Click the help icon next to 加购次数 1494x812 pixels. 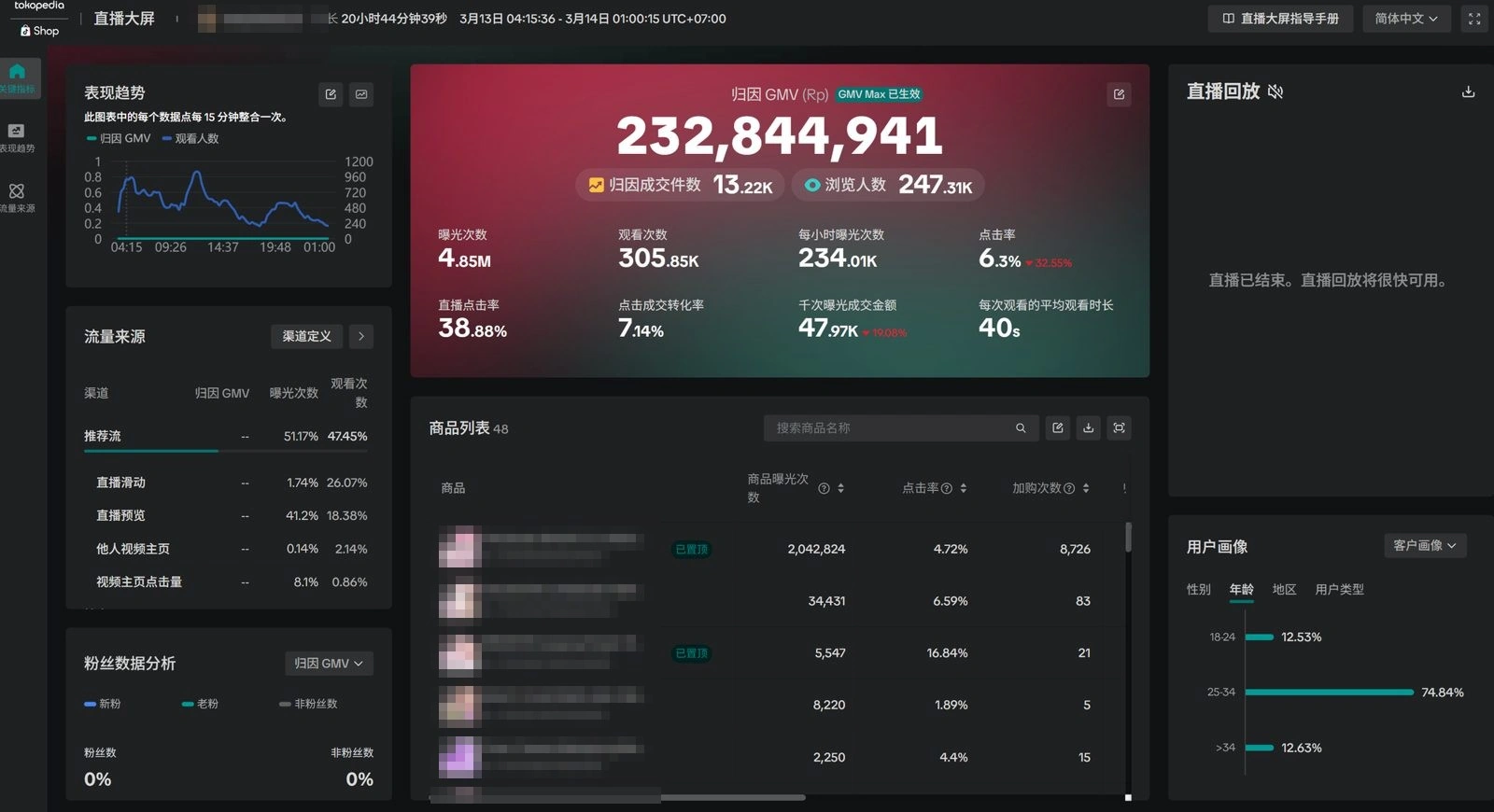coord(1069,488)
